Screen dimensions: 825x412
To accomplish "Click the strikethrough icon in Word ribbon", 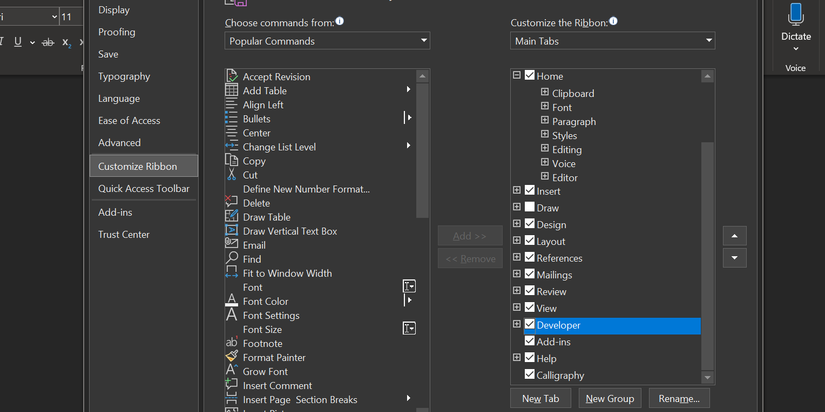I will tap(48, 42).
